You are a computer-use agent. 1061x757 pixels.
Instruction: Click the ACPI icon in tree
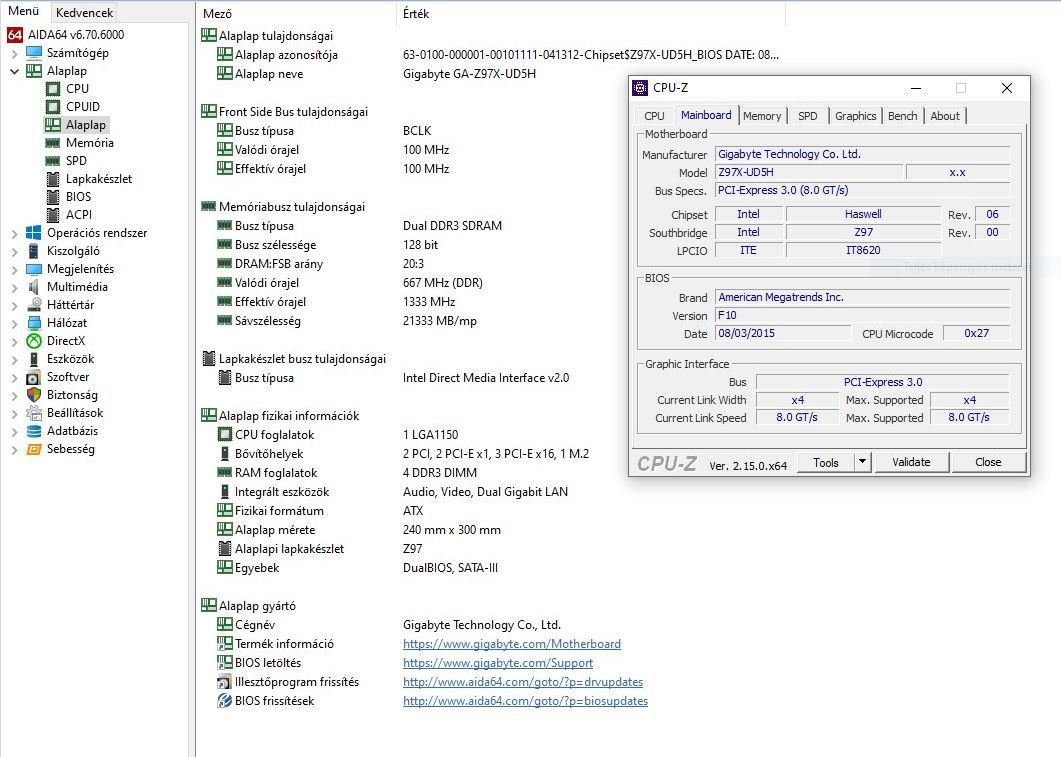tap(53, 215)
